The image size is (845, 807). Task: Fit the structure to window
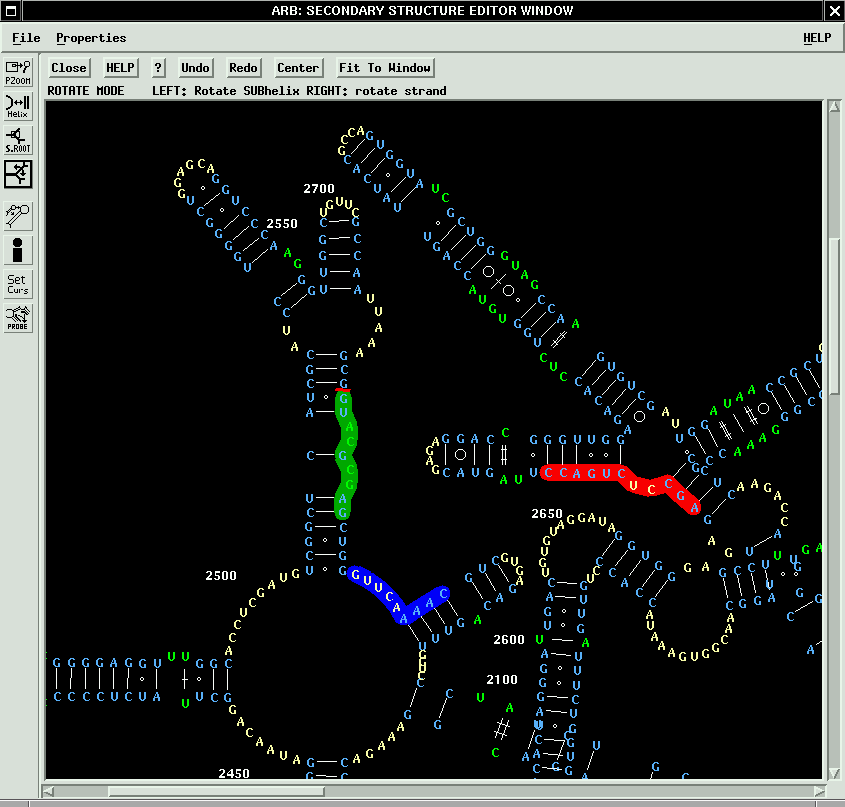(385, 68)
